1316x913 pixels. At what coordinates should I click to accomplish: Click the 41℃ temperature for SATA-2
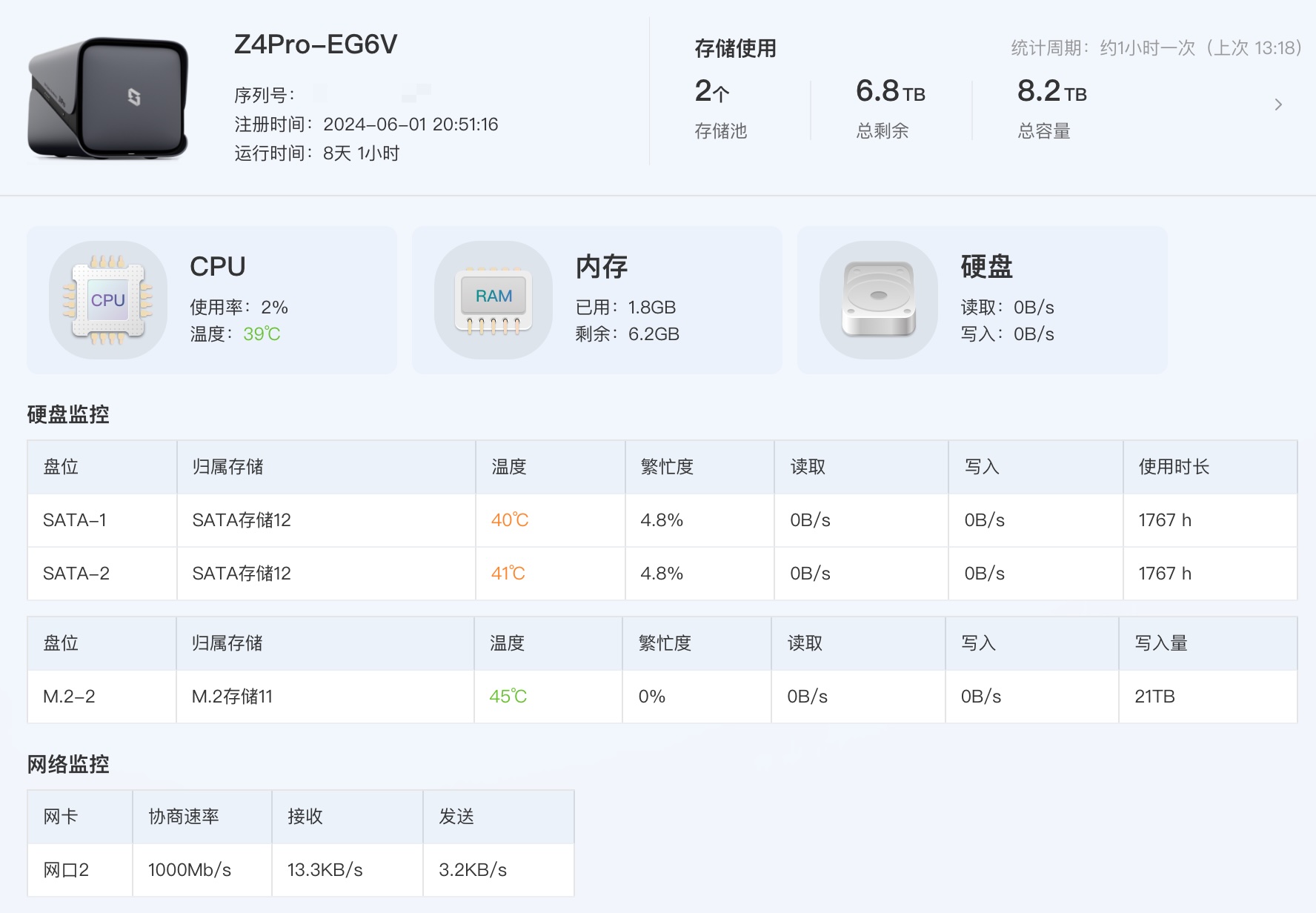click(x=508, y=574)
